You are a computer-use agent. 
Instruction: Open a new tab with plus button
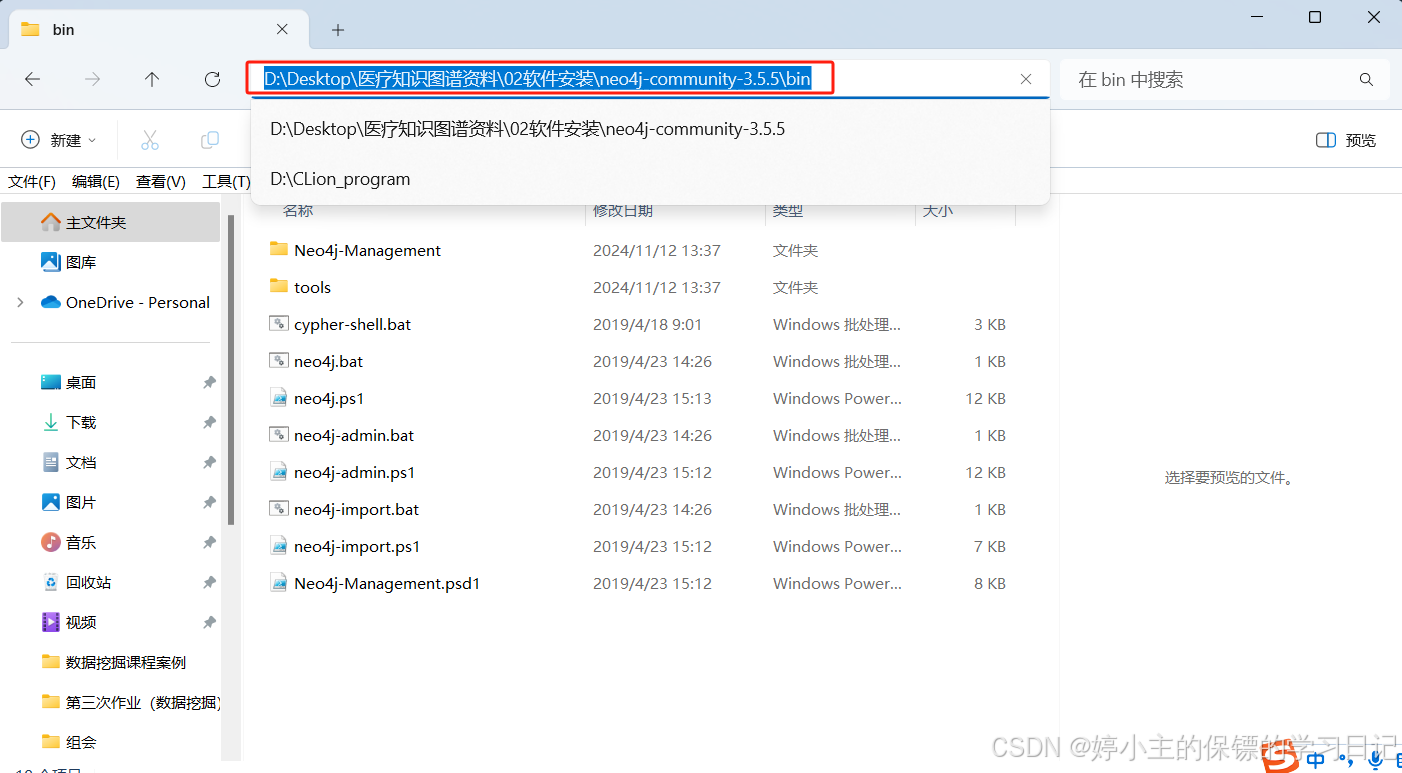pos(338,30)
